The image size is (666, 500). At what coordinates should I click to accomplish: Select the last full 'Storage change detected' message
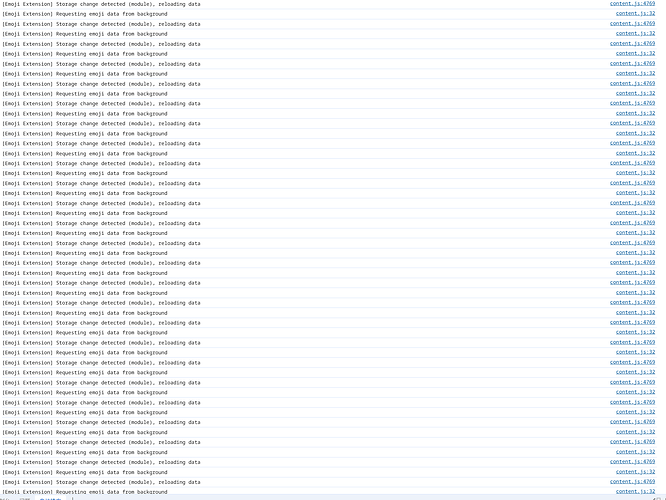[x=101, y=482]
